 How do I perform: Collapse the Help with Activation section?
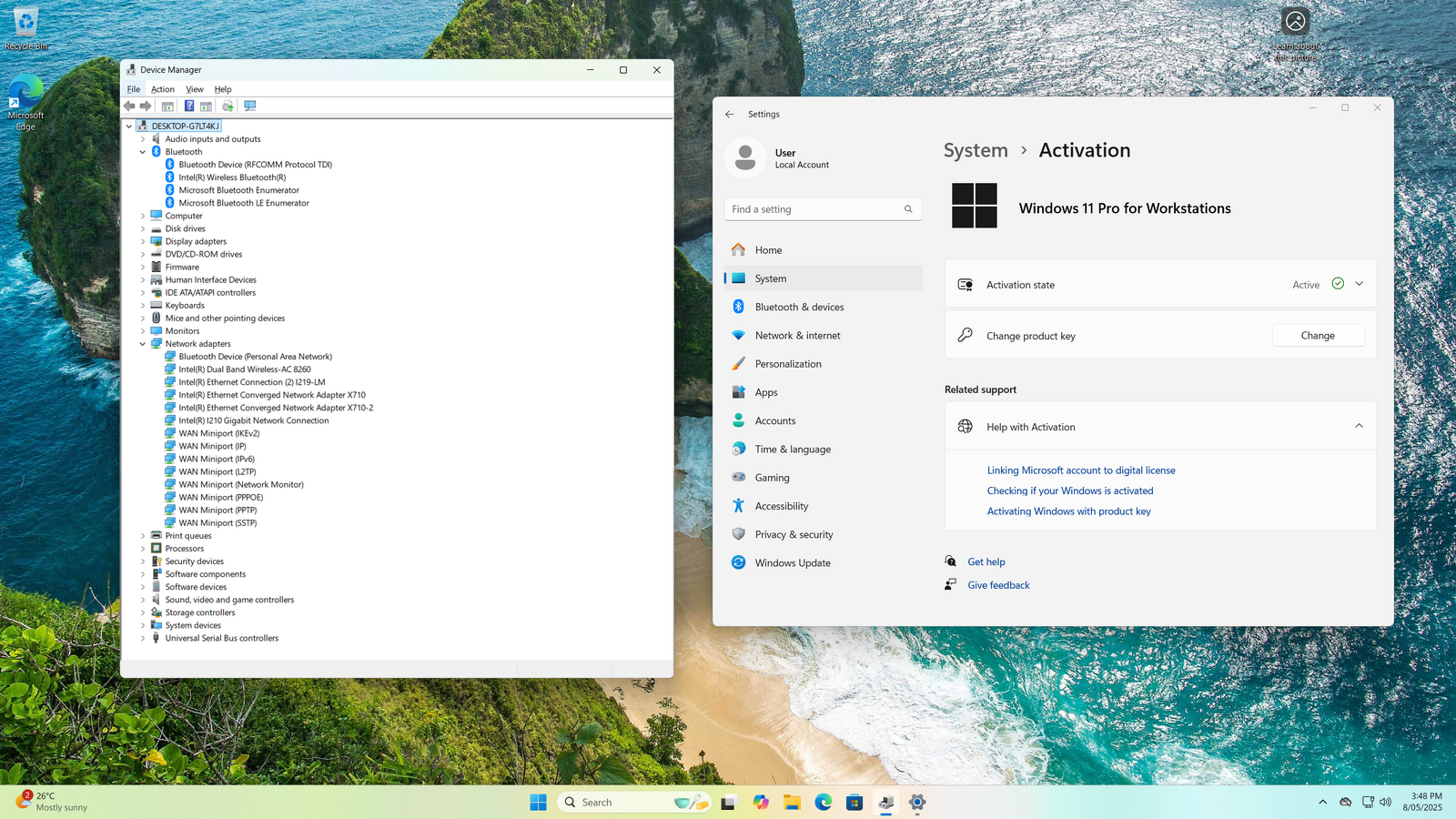click(x=1359, y=426)
